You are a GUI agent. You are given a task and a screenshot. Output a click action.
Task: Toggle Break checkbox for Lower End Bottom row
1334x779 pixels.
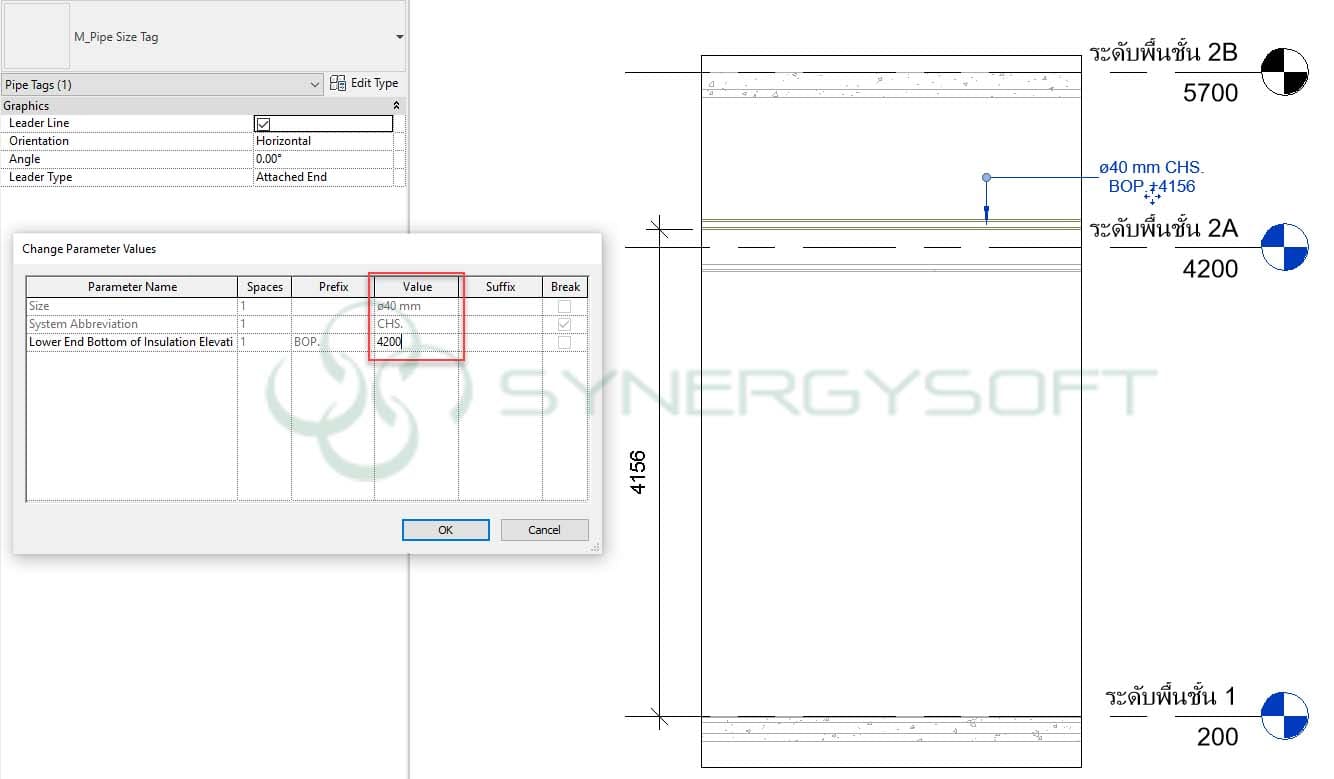tap(564, 342)
